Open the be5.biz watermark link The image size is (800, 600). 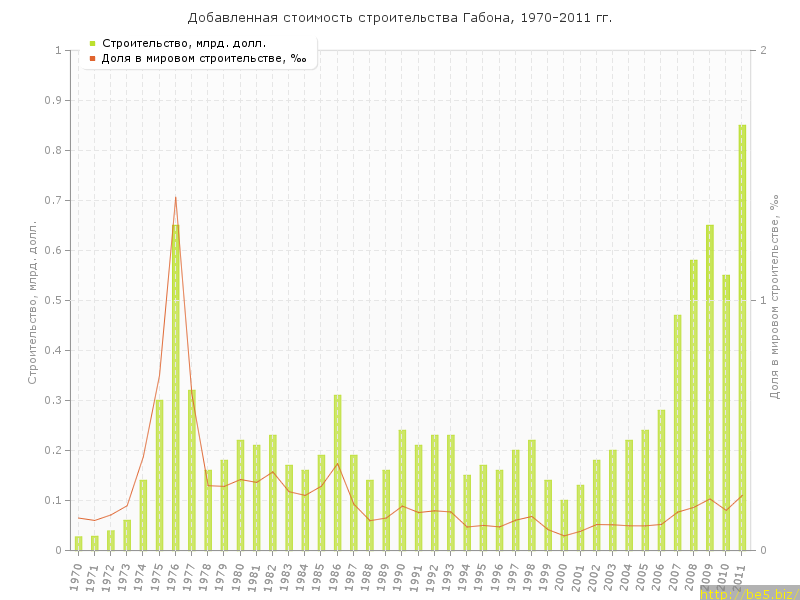tap(749, 593)
